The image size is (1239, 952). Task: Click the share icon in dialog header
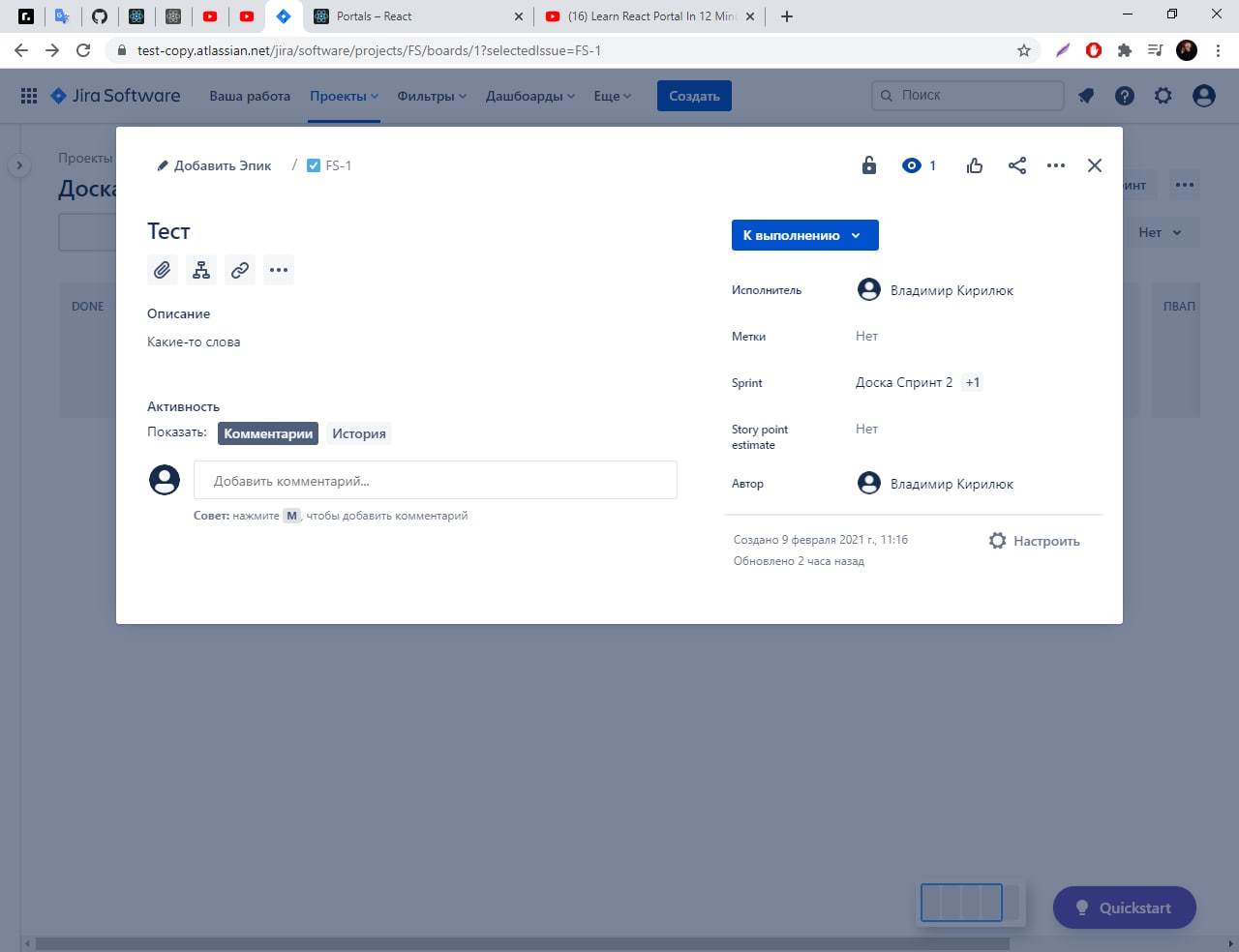[1017, 165]
